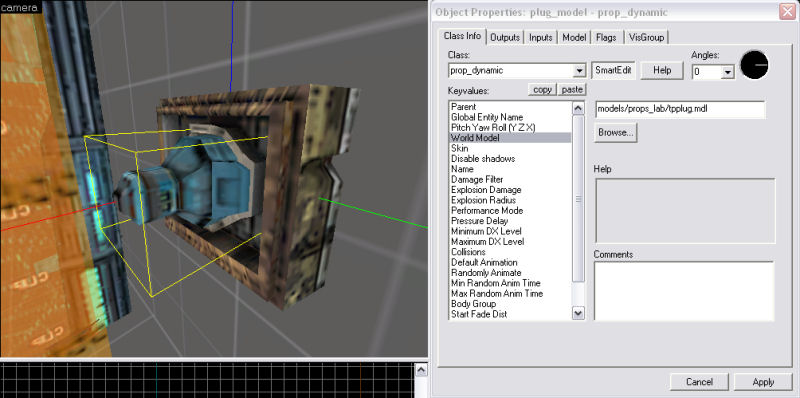Select the Collisions keyvalue
This screenshot has height=398, width=800.
pyautogui.click(x=509, y=252)
